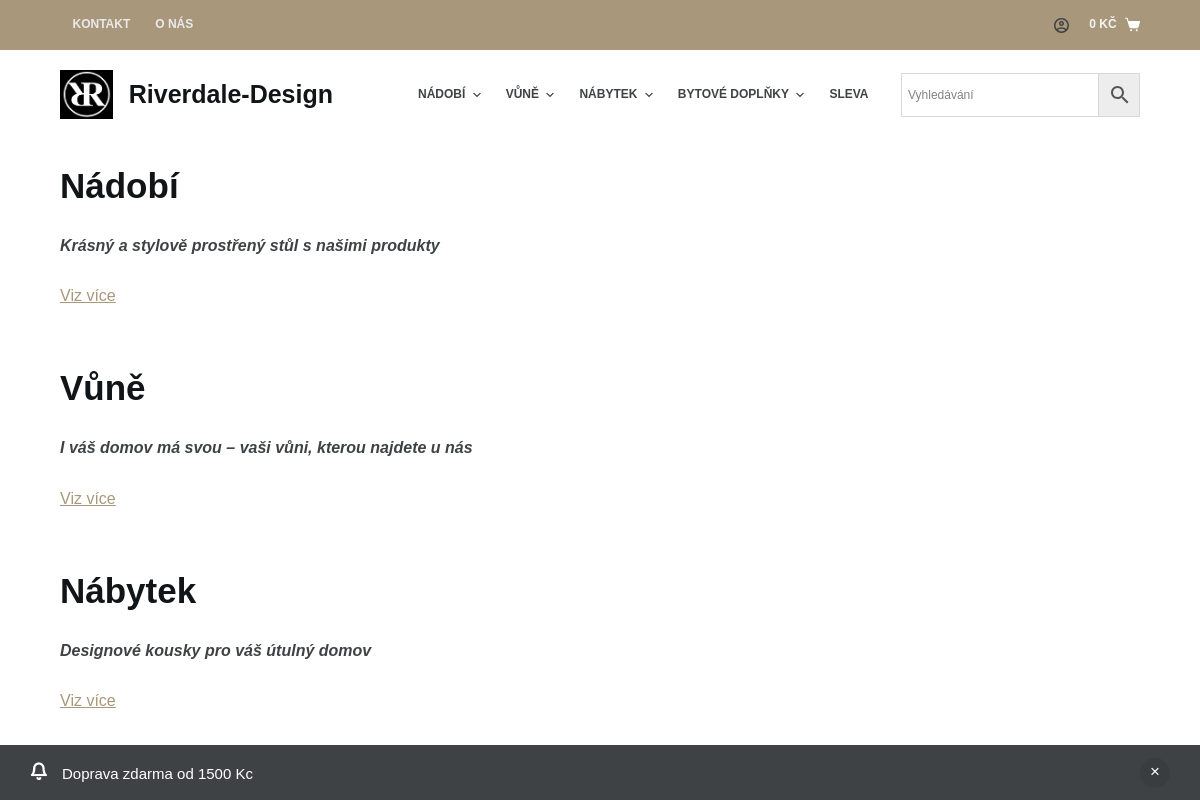Click Viz více under Nádobí
Image resolution: width=1200 pixels, height=800 pixels.
(88, 296)
